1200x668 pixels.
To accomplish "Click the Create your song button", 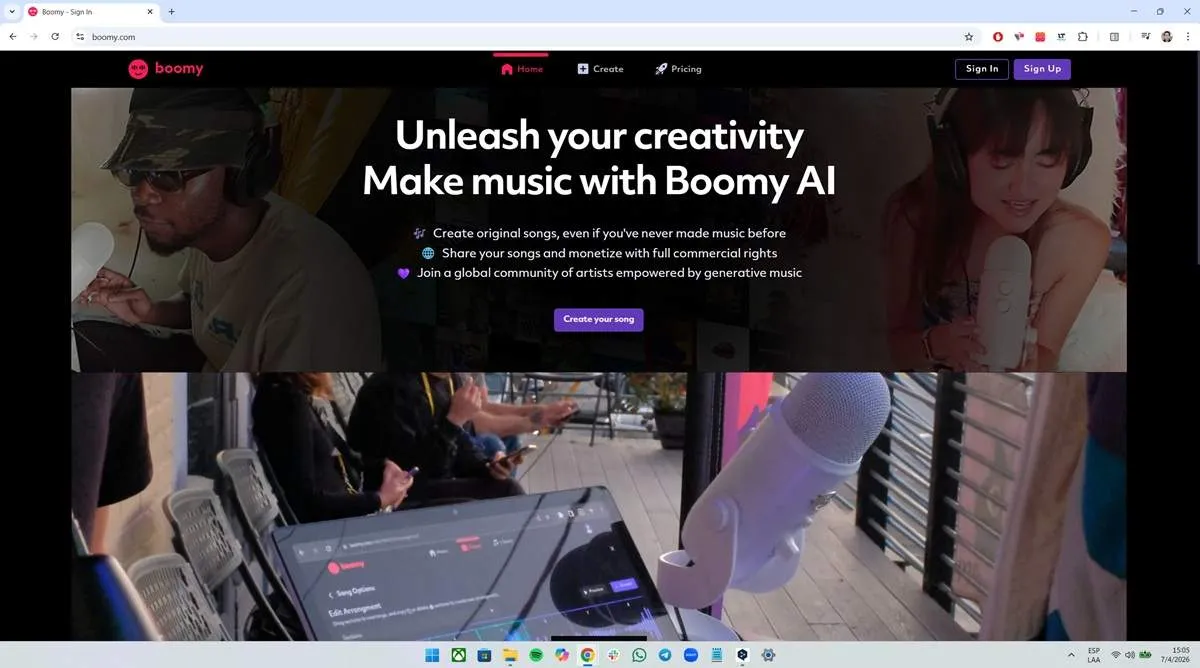I will point(599,319).
